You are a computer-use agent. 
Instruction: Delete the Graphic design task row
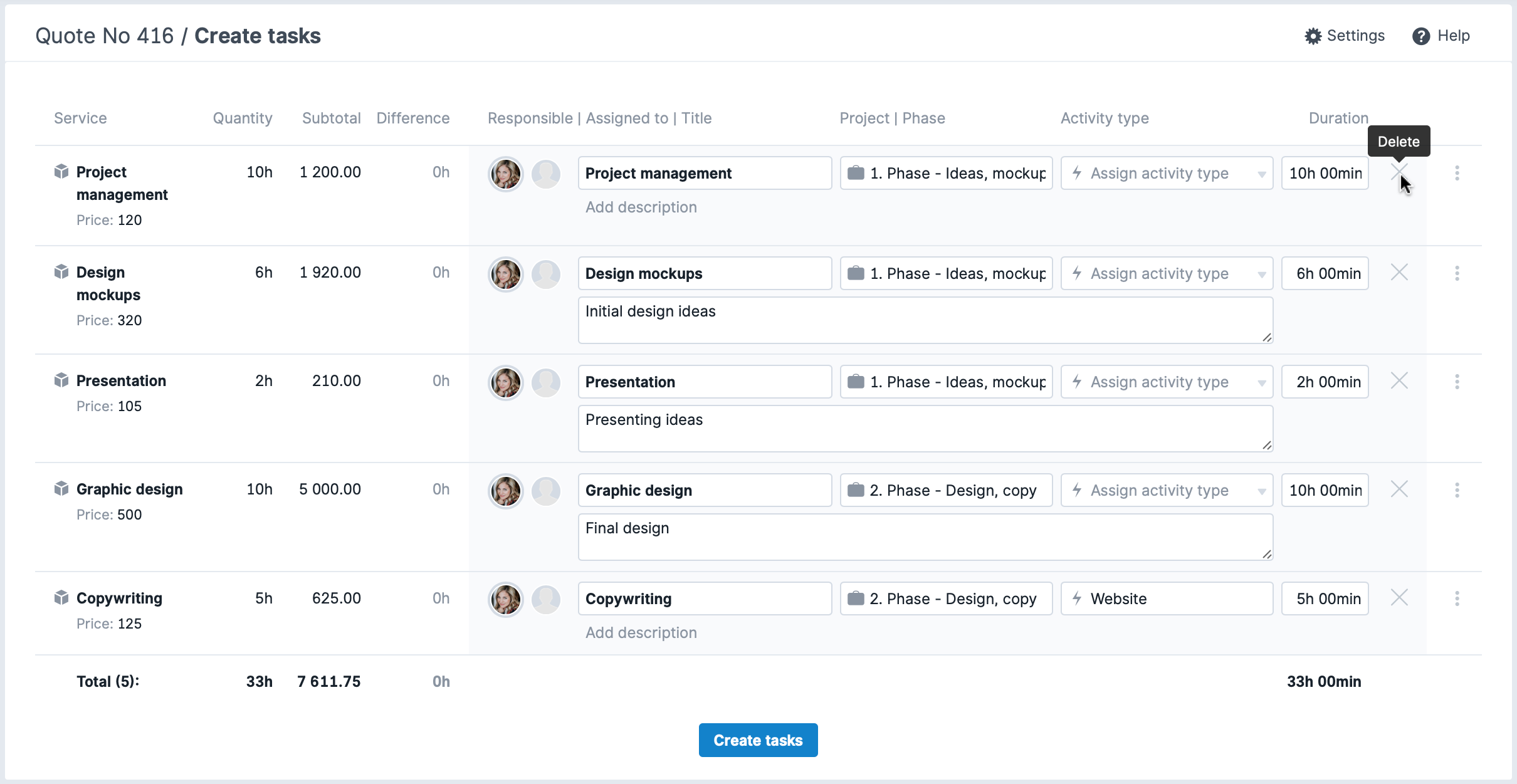pos(1399,489)
